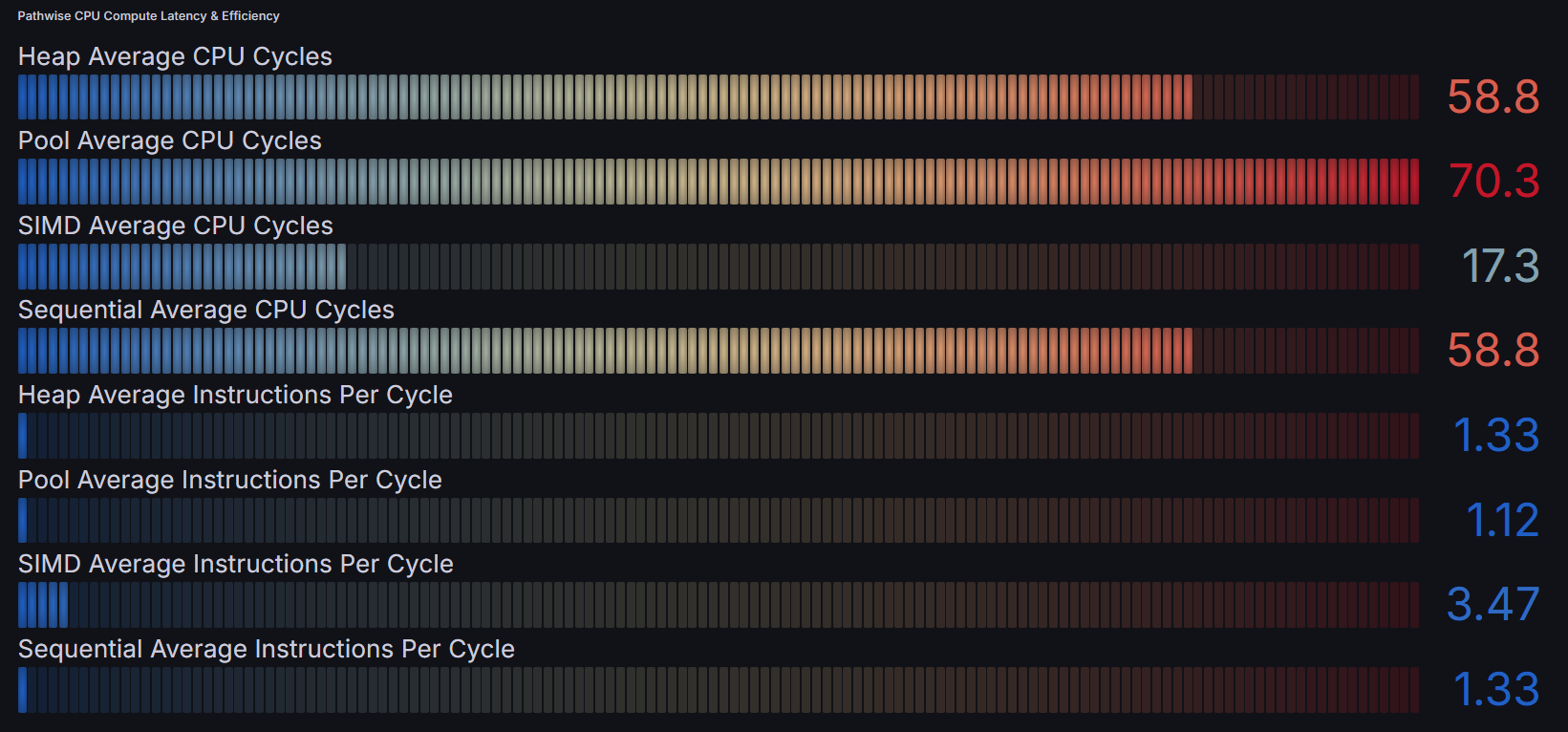Select the Pool Average CPU Cycles label

click(170, 141)
